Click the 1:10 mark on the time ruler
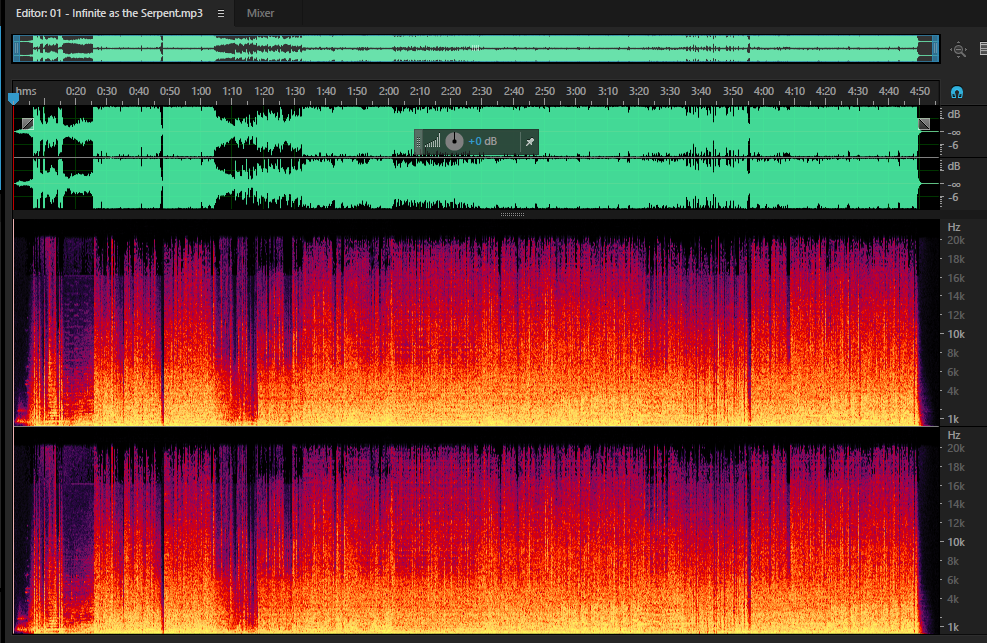The image size is (987, 643). tap(232, 91)
